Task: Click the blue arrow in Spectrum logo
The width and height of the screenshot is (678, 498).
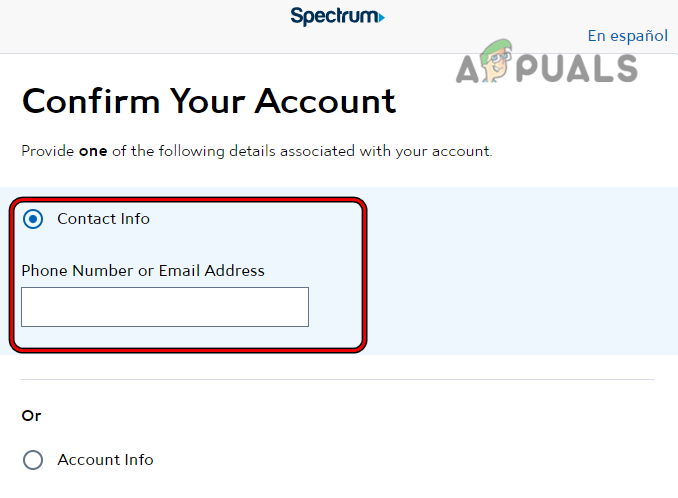Action: point(381,17)
